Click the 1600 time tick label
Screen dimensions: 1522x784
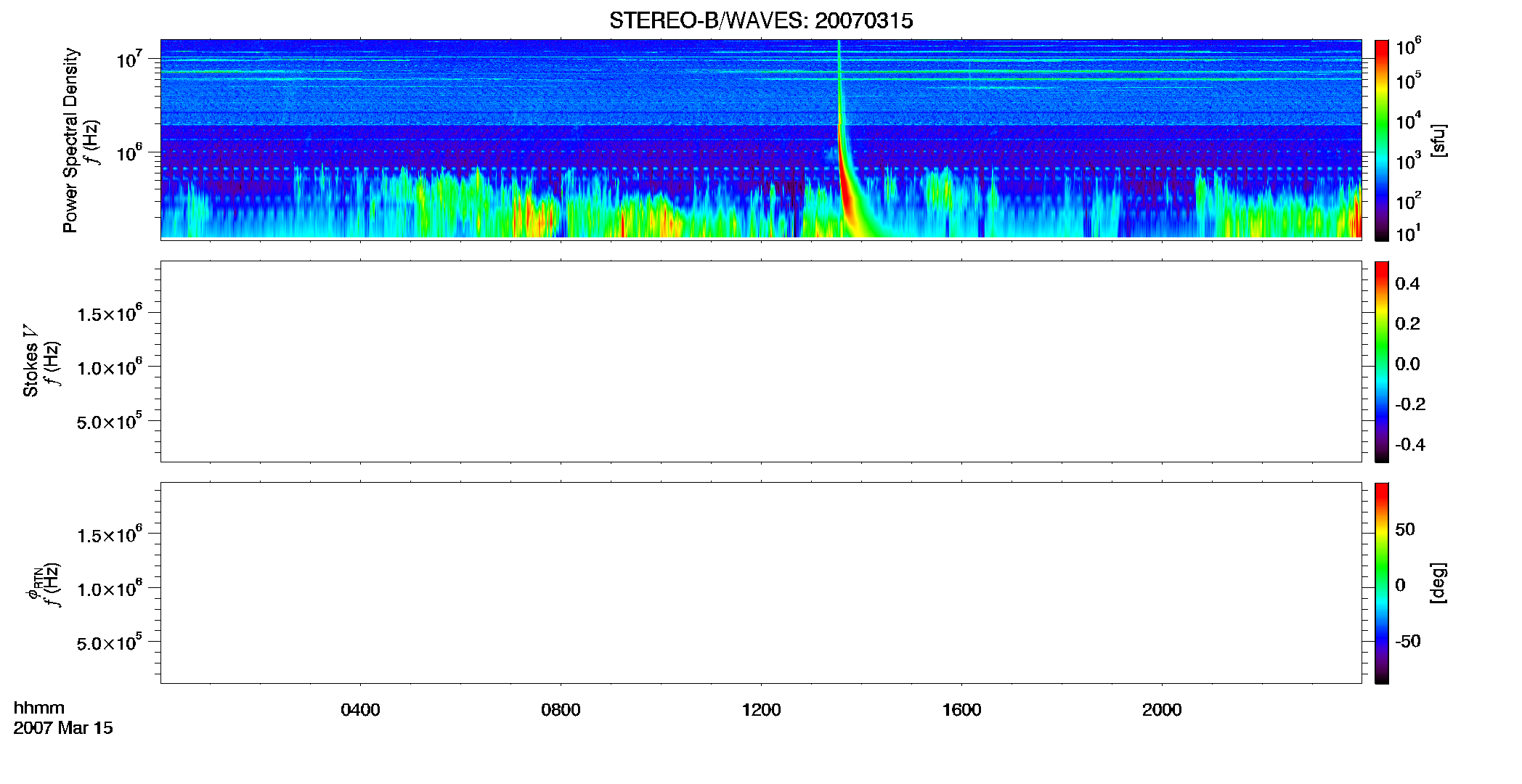tap(961, 710)
